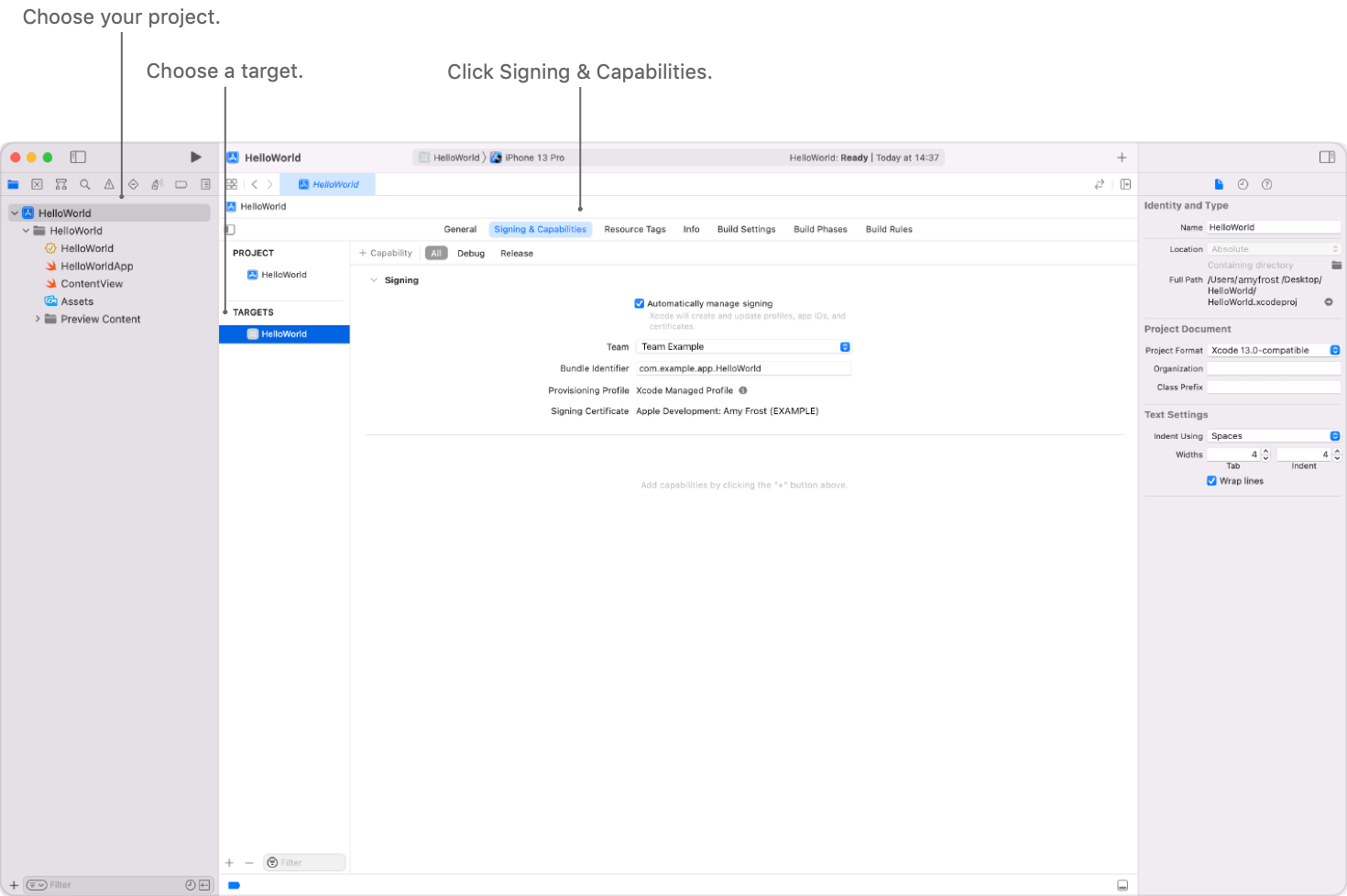The image size is (1347, 896).
Task: Click the + Capability button
Action: (x=386, y=253)
